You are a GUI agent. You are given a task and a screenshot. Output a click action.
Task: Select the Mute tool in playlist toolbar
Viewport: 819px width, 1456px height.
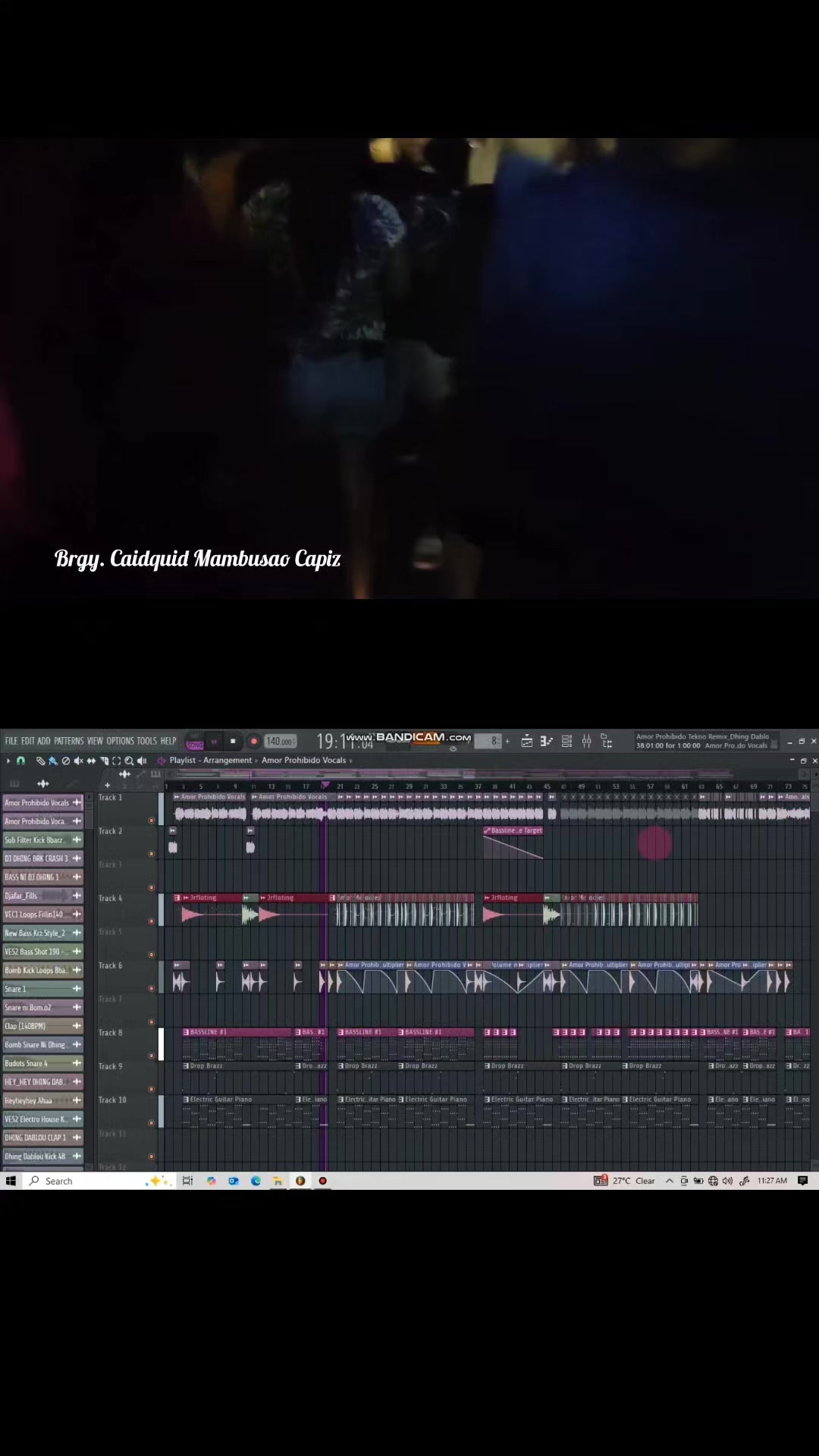[x=78, y=761]
